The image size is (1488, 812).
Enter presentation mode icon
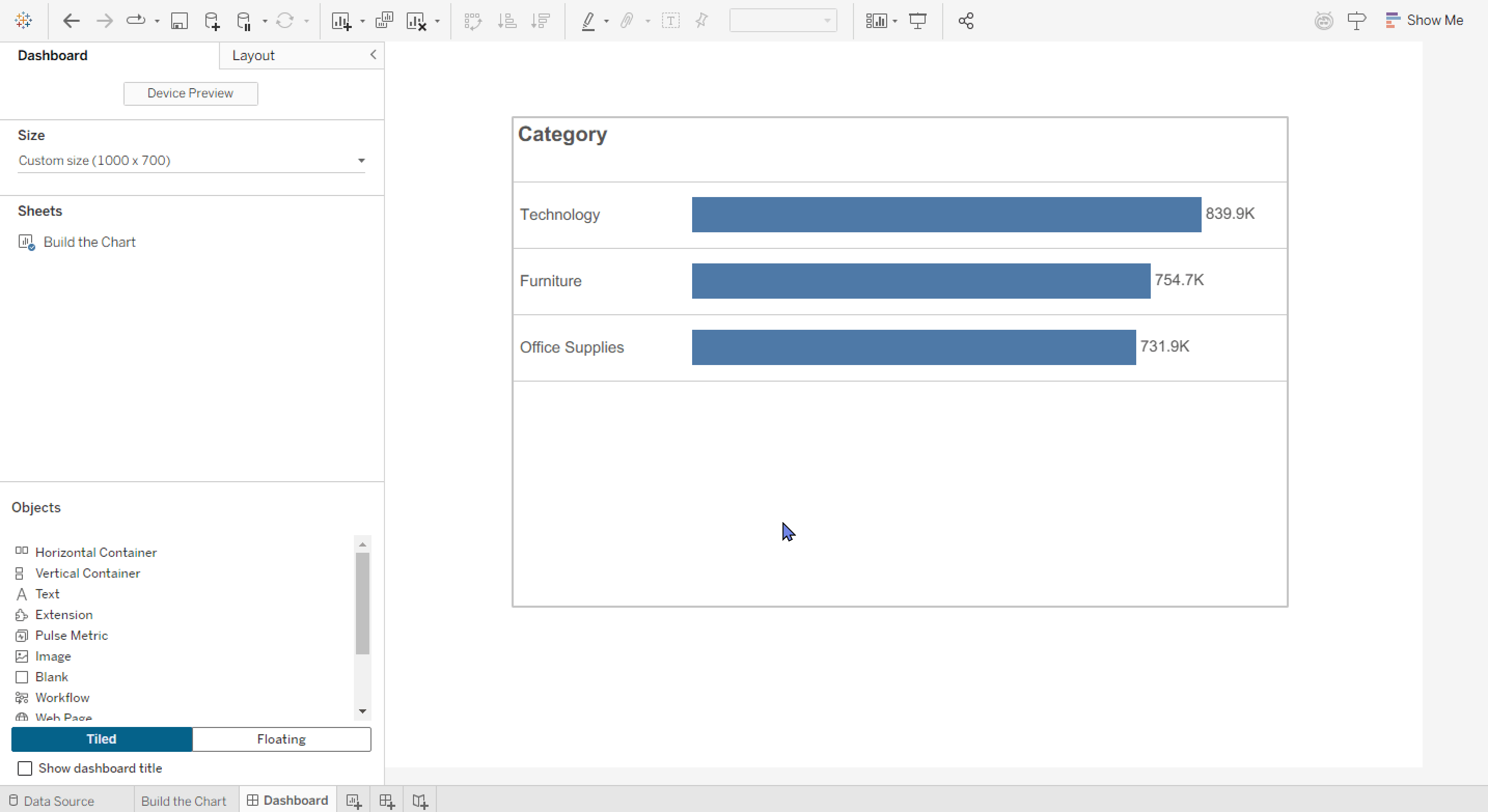[x=918, y=21]
